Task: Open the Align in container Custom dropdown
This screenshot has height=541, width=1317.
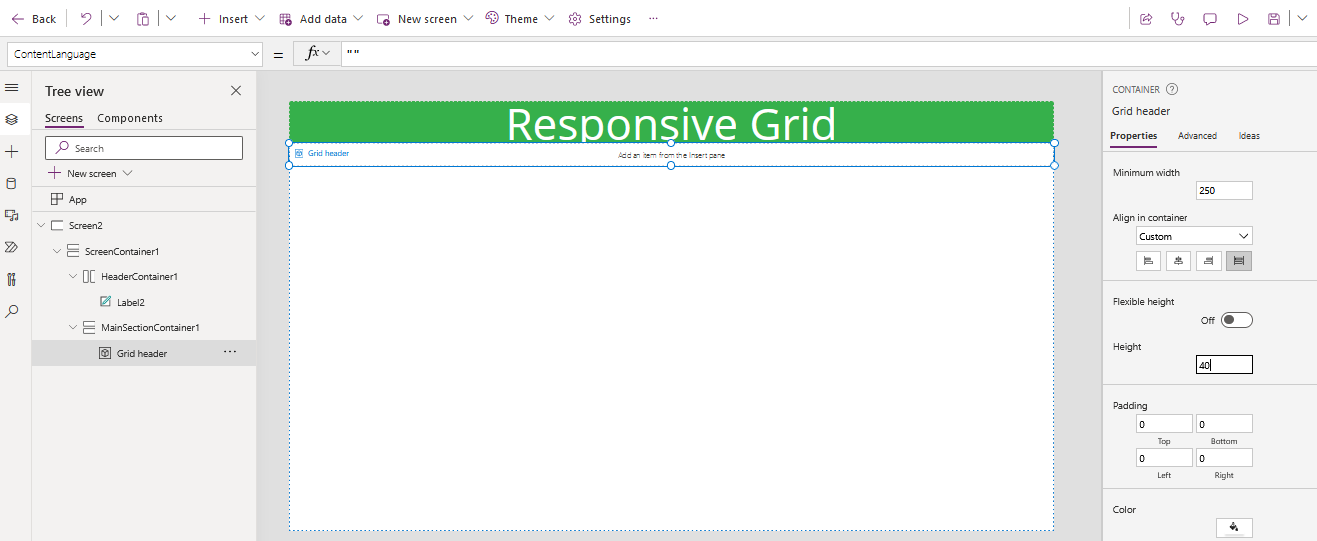Action: [x=1194, y=236]
